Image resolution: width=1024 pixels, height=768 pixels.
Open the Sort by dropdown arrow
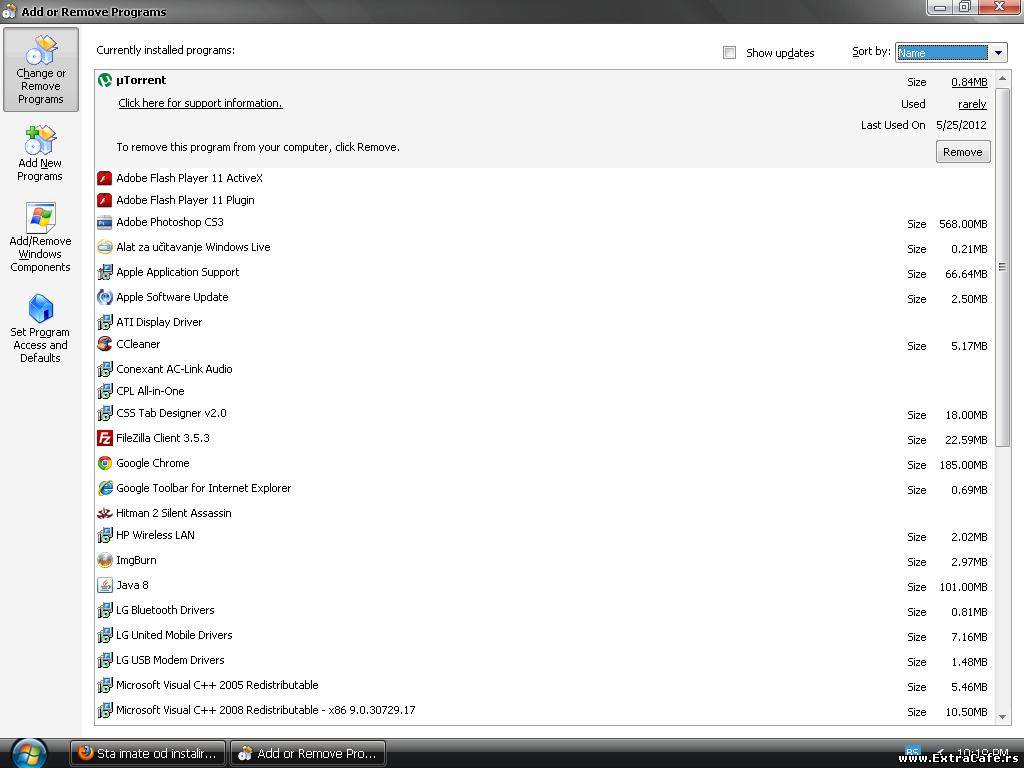click(x=998, y=53)
